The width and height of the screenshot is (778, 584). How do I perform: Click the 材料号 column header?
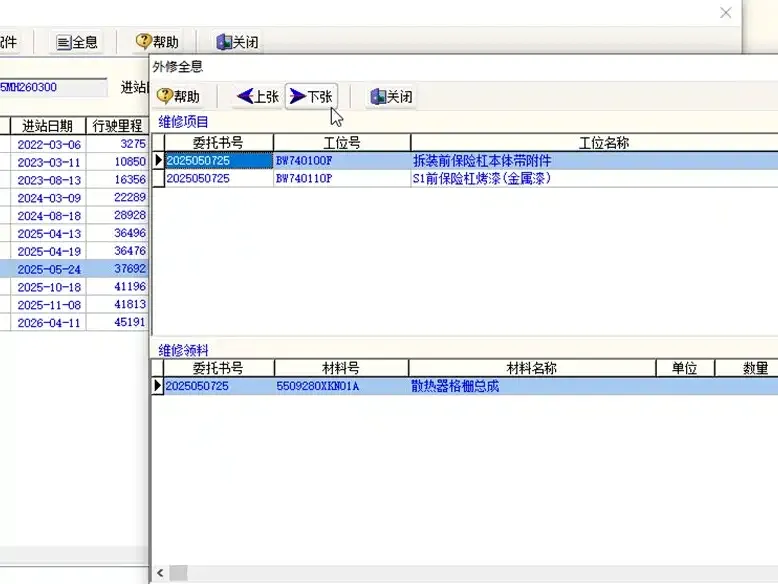341,368
